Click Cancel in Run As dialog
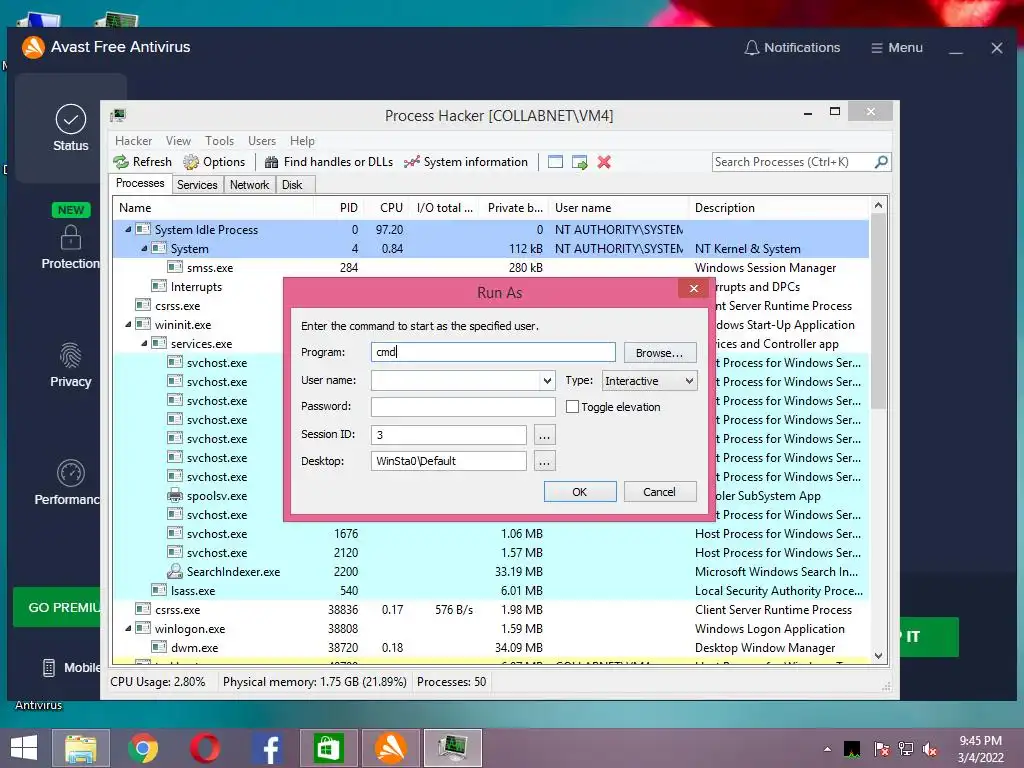This screenshot has width=1024, height=768. pos(660,492)
